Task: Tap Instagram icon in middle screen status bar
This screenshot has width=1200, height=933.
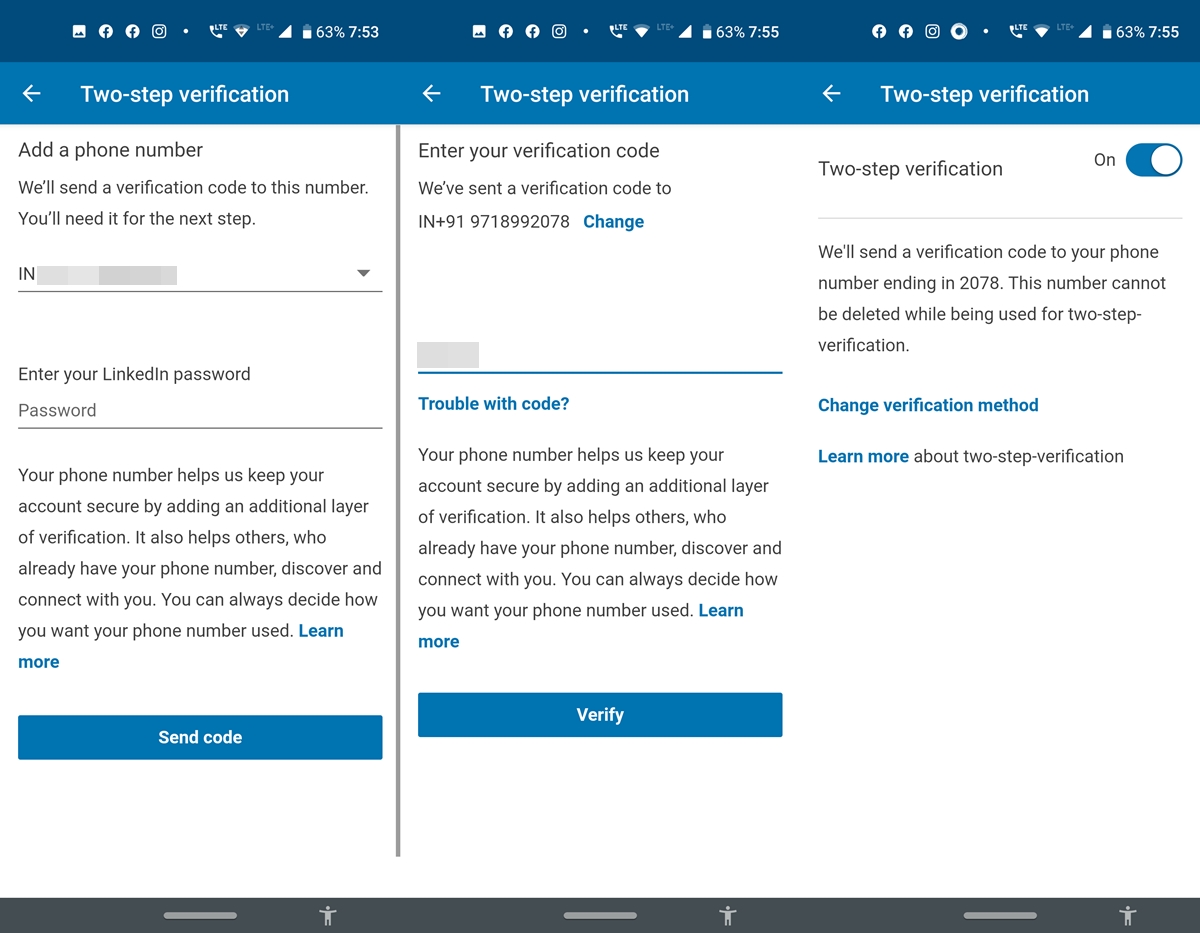Action: pyautogui.click(x=559, y=32)
